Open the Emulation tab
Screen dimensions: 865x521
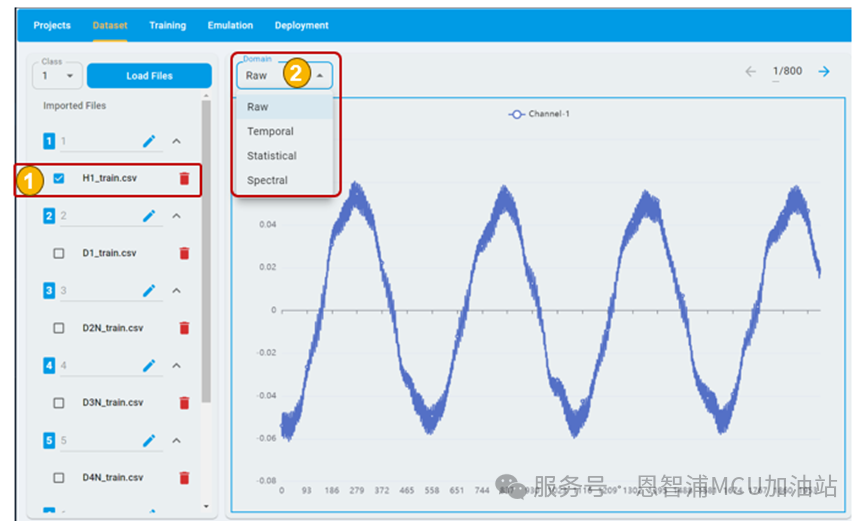coord(230,25)
